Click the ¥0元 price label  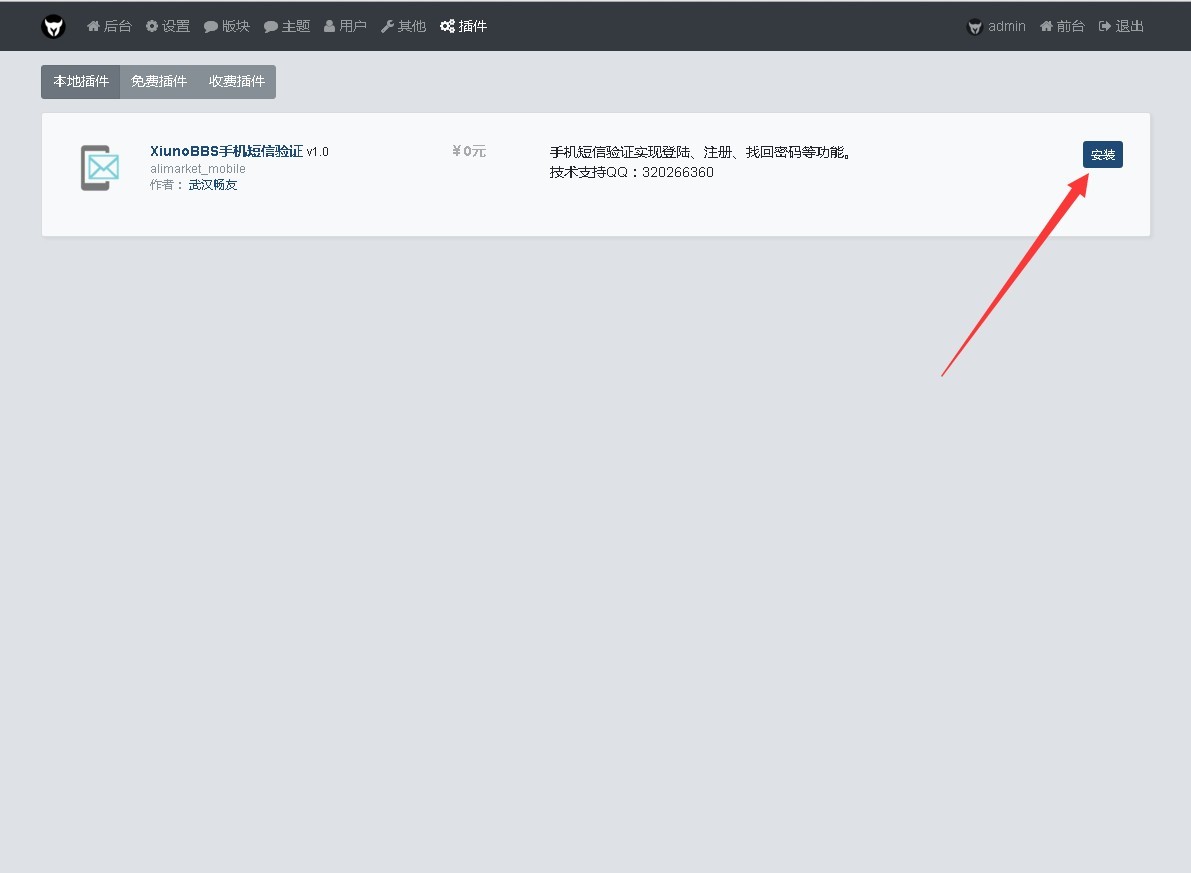point(469,151)
